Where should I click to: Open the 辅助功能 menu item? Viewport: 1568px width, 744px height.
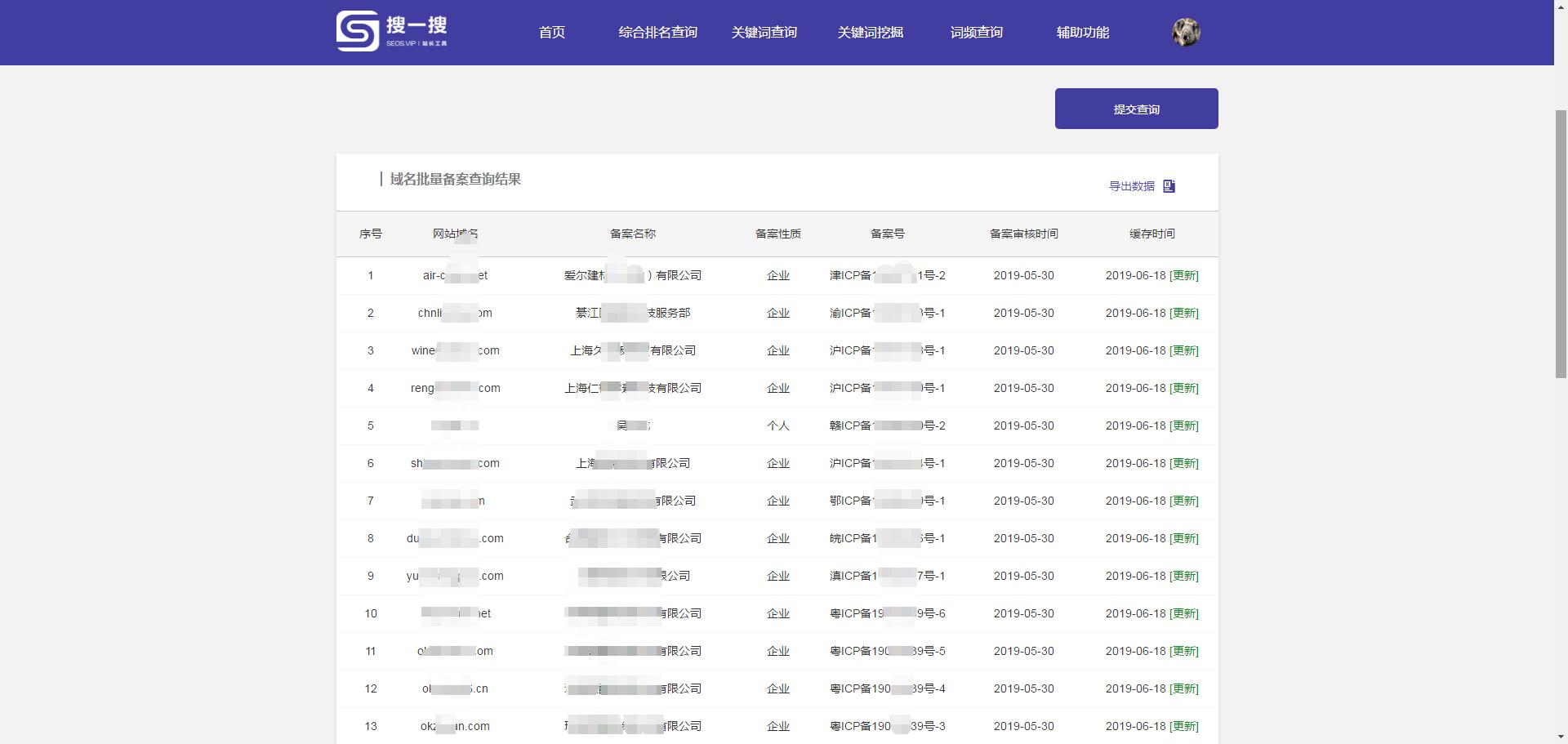pyautogui.click(x=1083, y=33)
